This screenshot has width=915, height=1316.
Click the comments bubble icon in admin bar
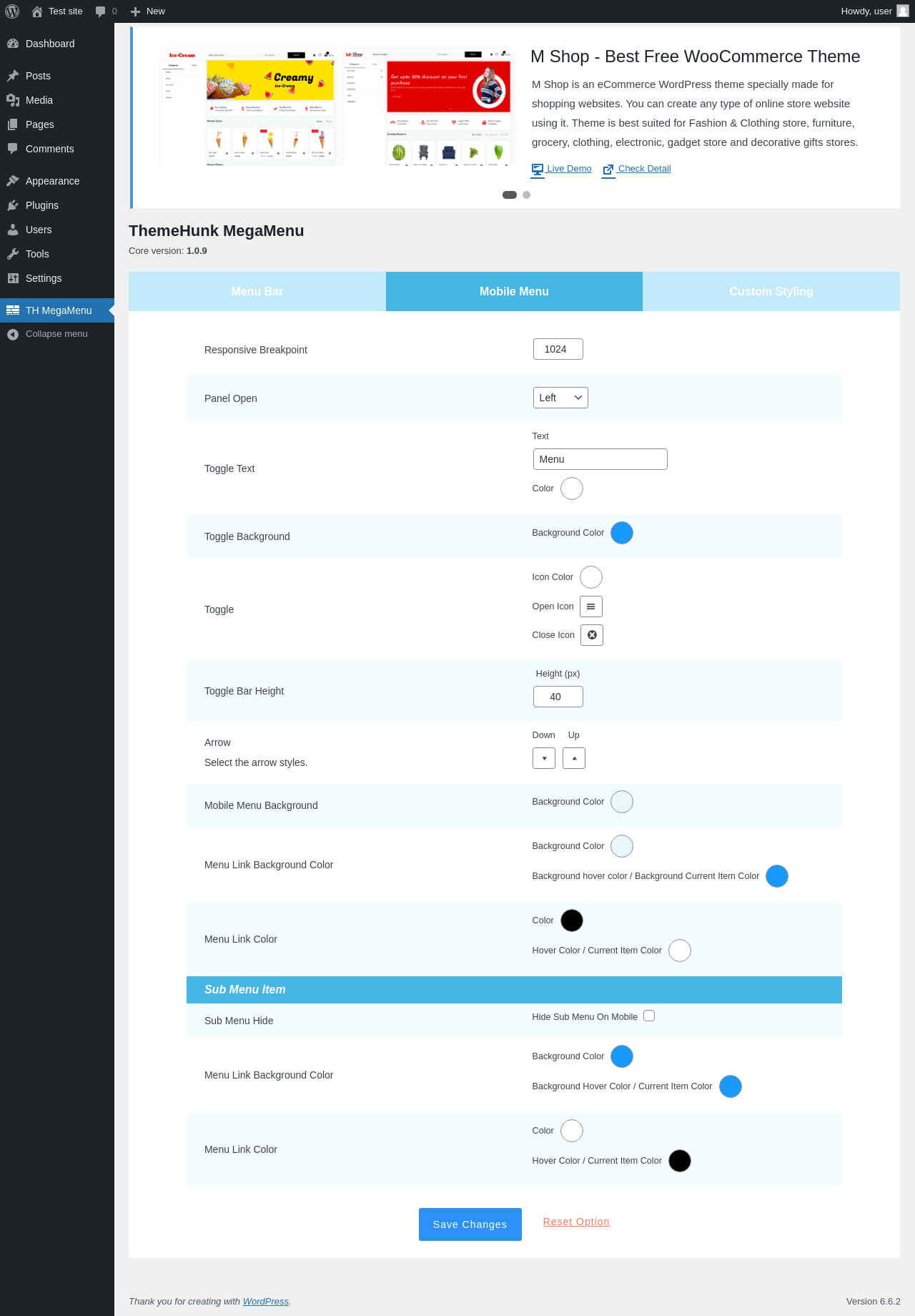[101, 11]
